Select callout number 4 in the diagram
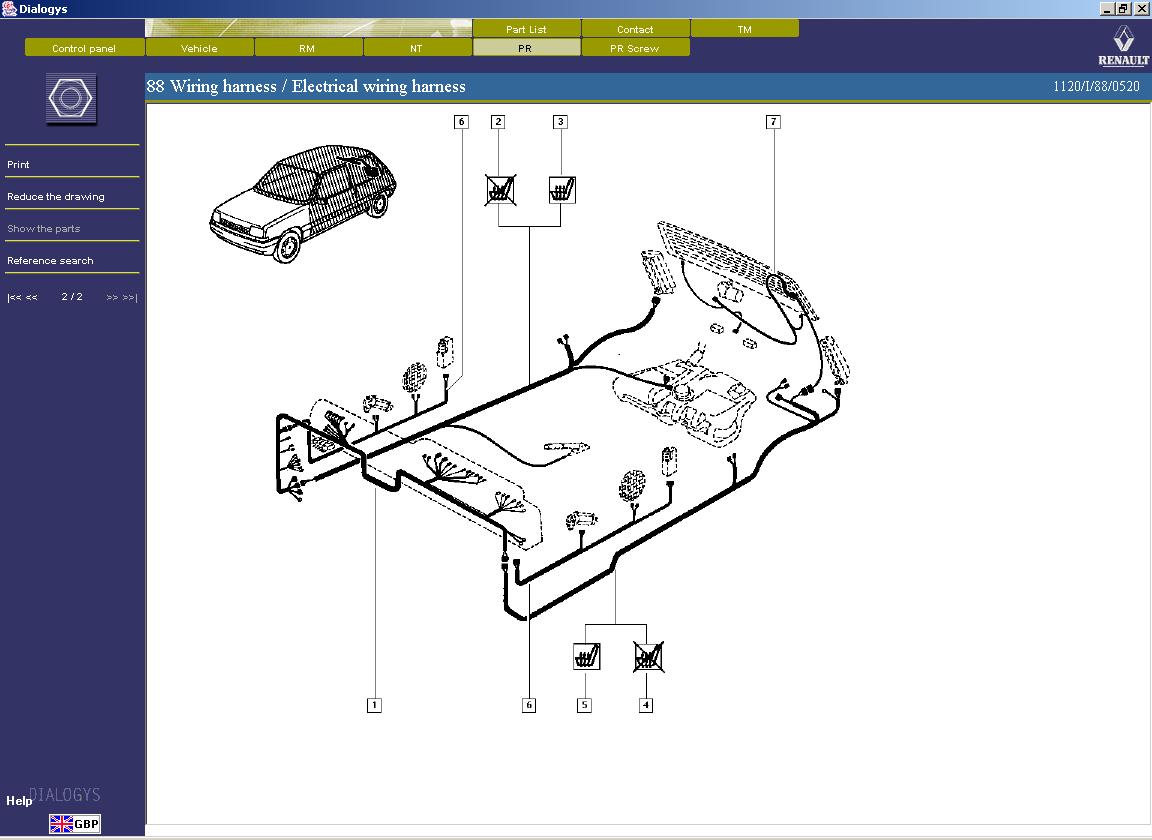The width and height of the screenshot is (1152, 840). coord(646,705)
